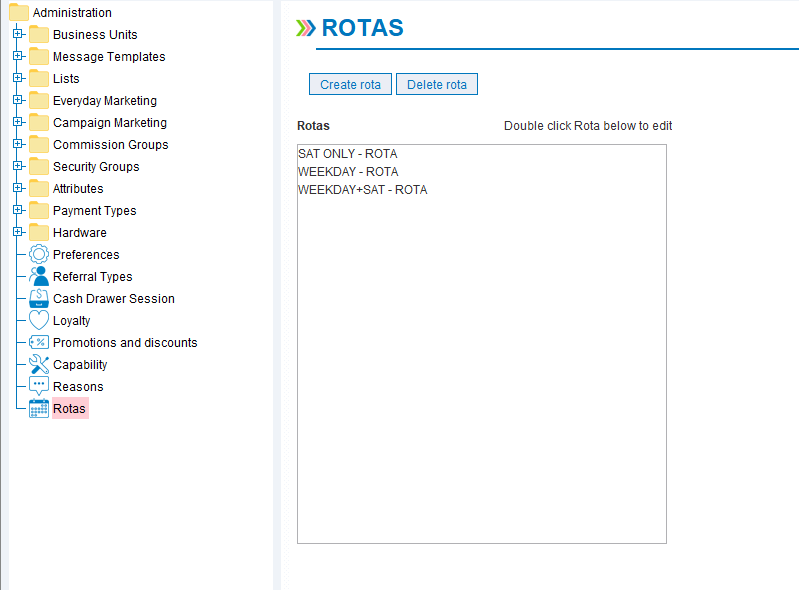Open Referral Types from the tree

pos(93,276)
